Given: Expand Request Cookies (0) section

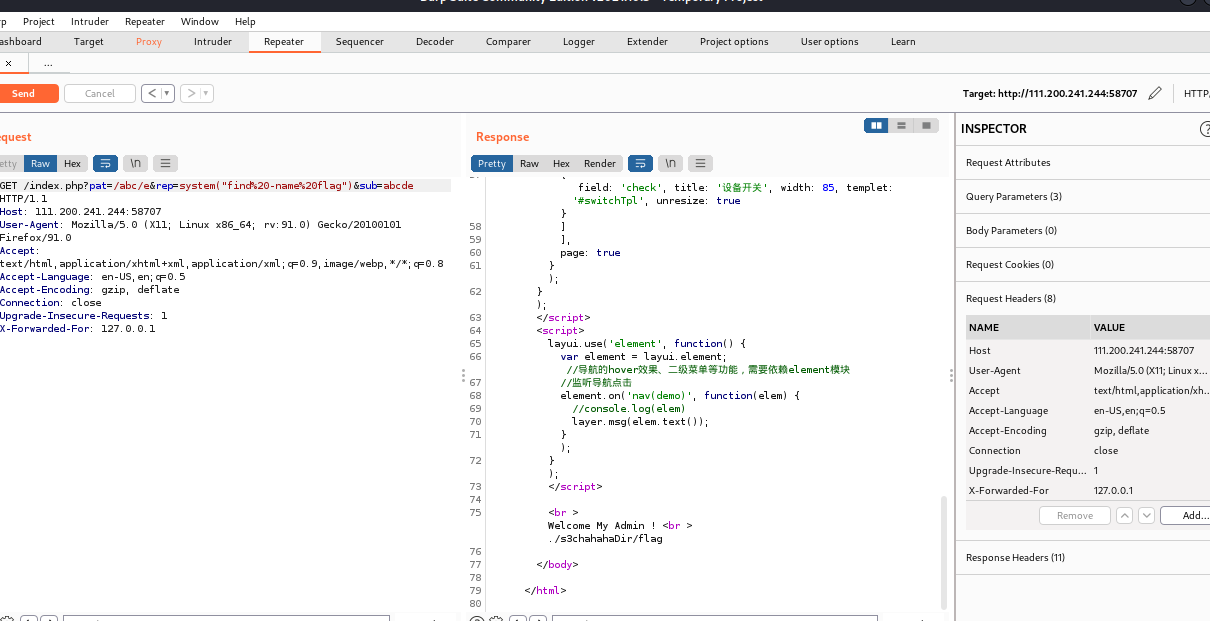Looking at the screenshot, I should 1085,265.
